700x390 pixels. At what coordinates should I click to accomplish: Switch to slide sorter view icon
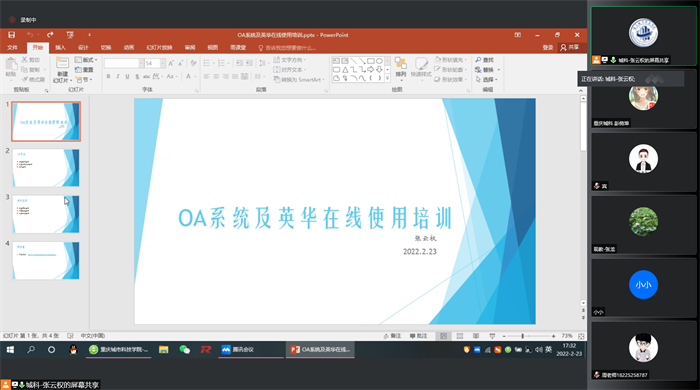click(x=460, y=336)
